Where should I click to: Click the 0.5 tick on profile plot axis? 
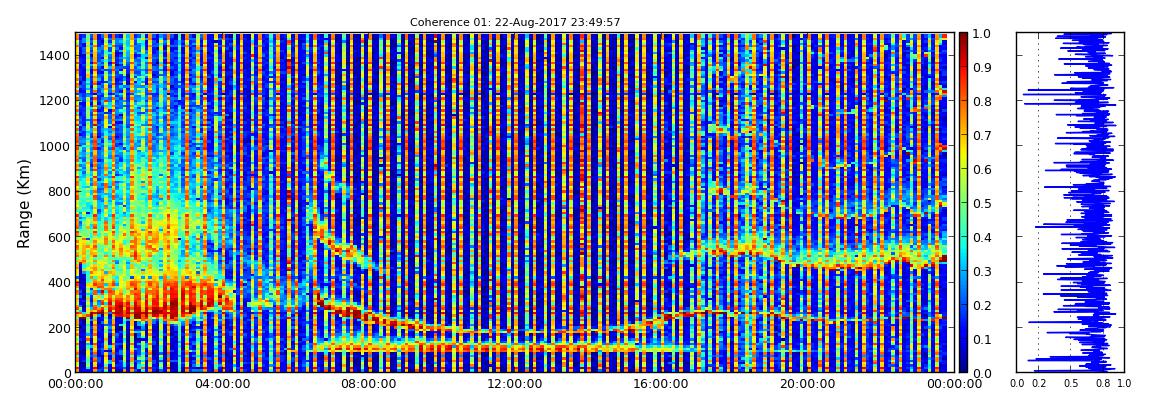pyautogui.click(x=1070, y=383)
